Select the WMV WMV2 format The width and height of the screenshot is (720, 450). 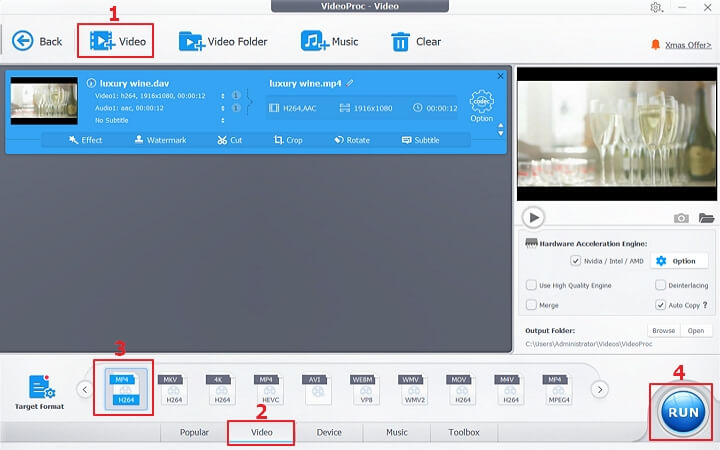414,389
